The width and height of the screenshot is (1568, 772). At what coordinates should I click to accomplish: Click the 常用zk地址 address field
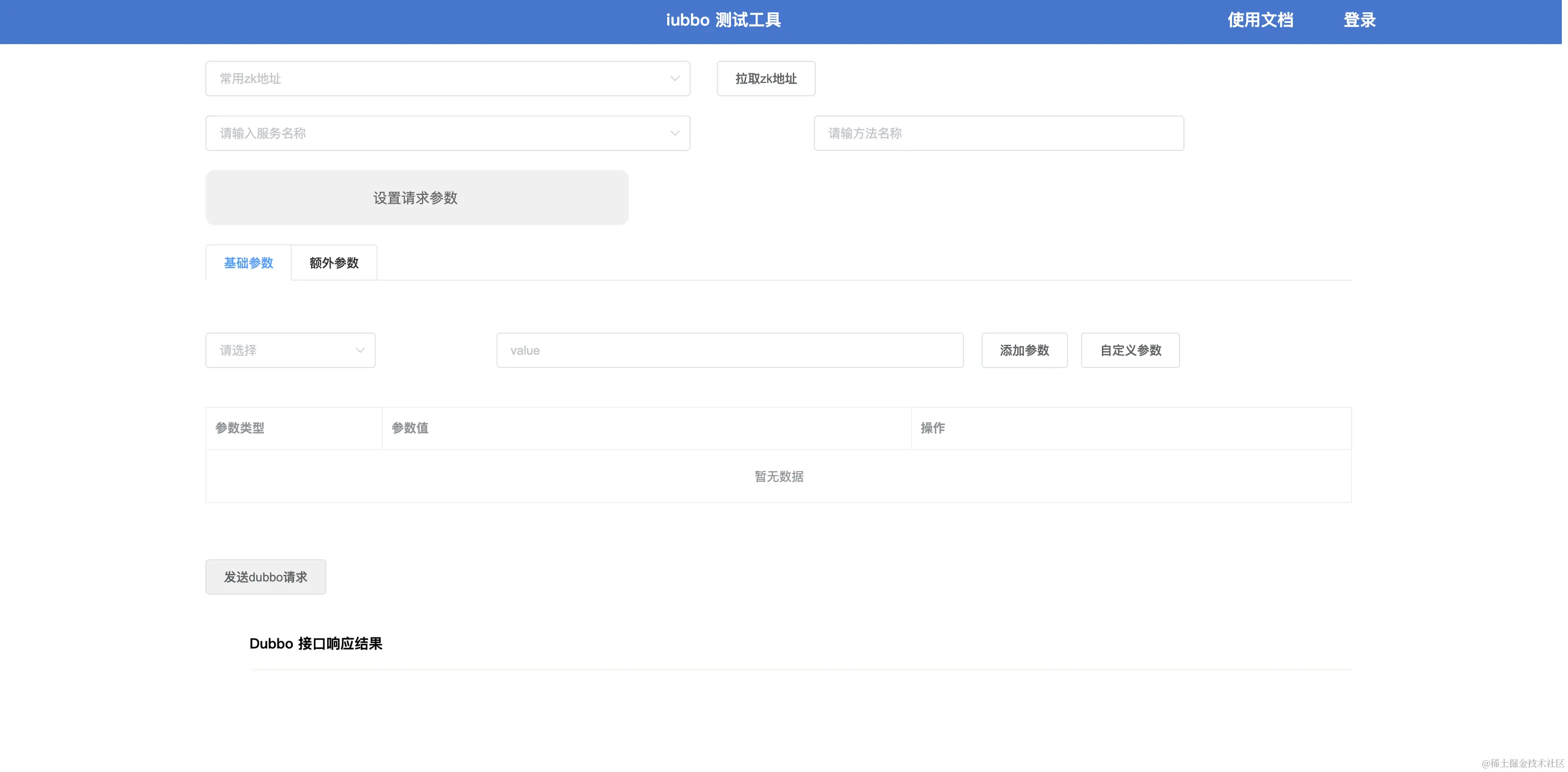click(426, 78)
